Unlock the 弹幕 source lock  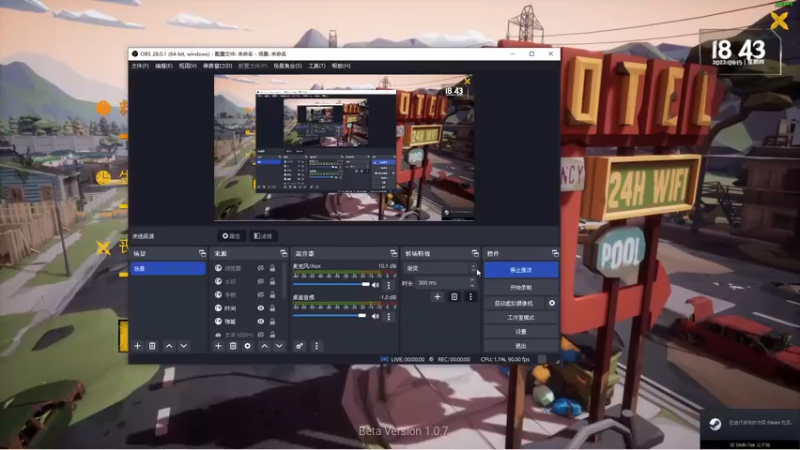pos(272,321)
